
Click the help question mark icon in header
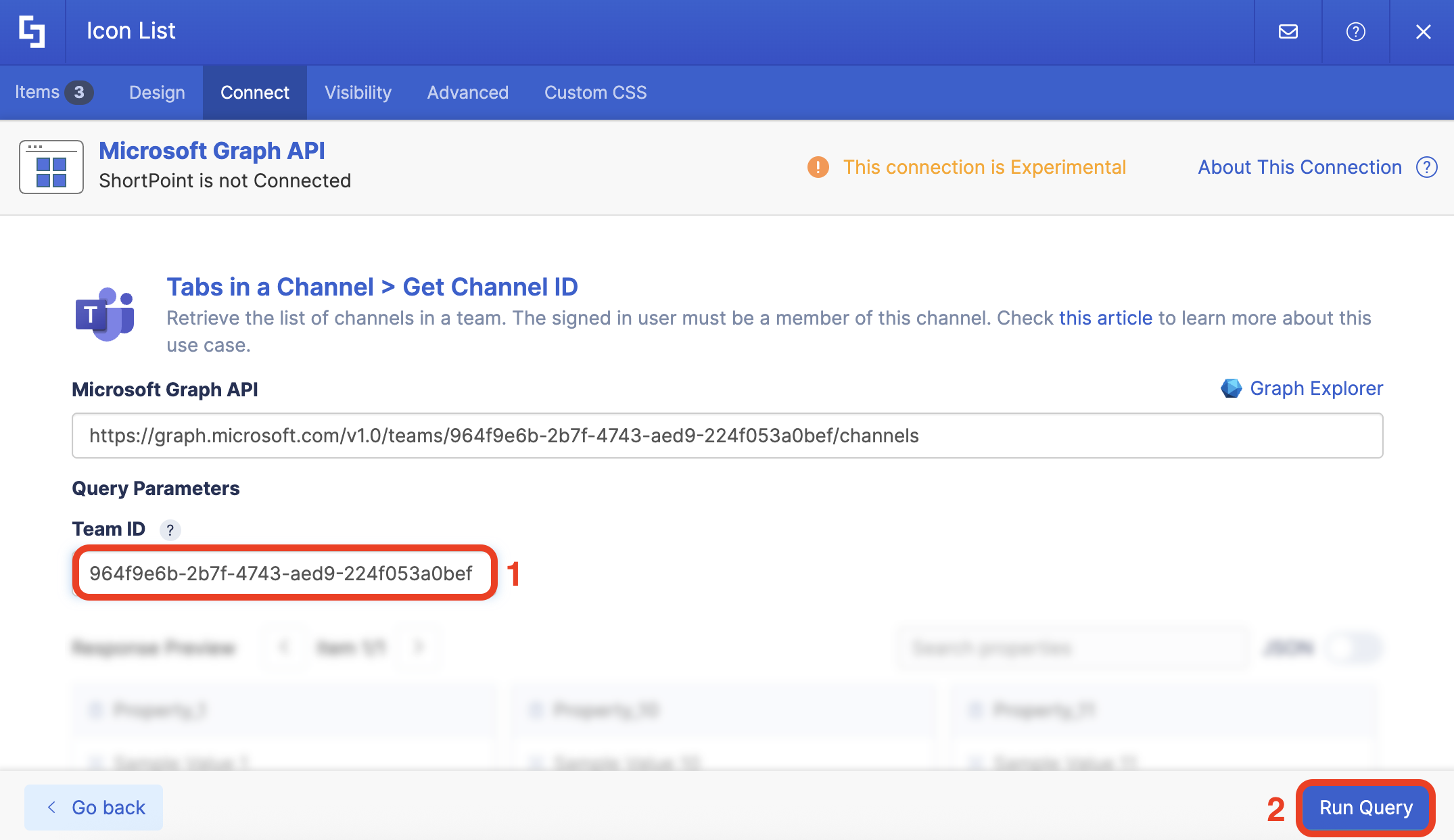tap(1355, 32)
